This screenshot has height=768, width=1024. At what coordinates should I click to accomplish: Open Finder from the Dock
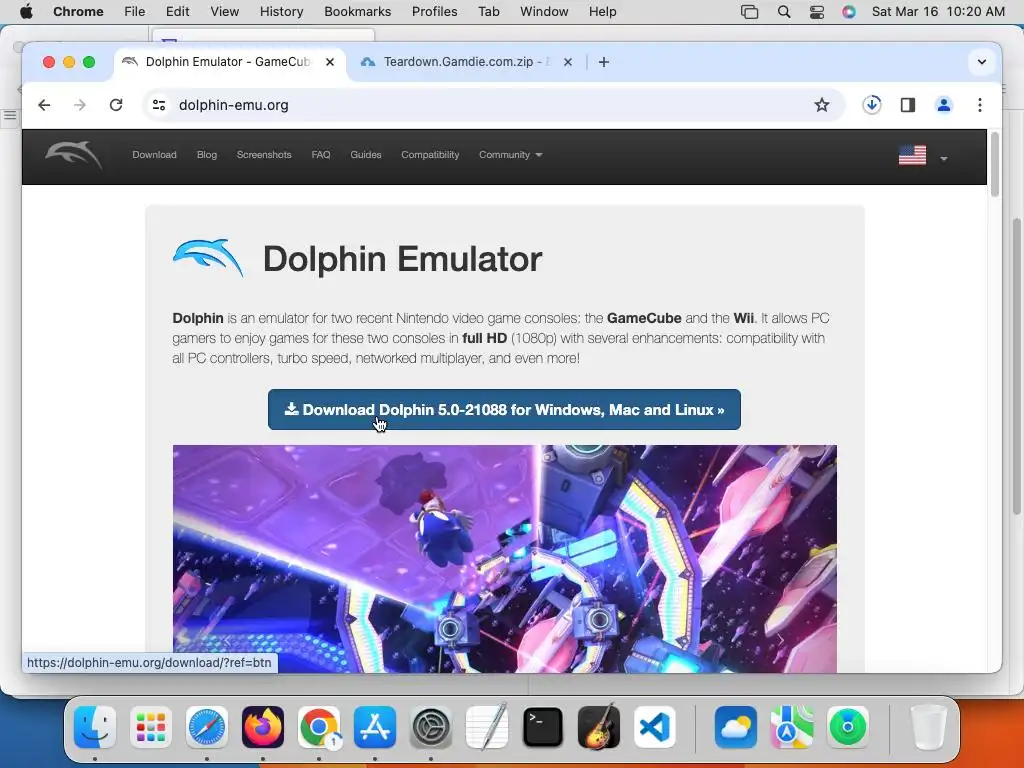click(x=95, y=727)
